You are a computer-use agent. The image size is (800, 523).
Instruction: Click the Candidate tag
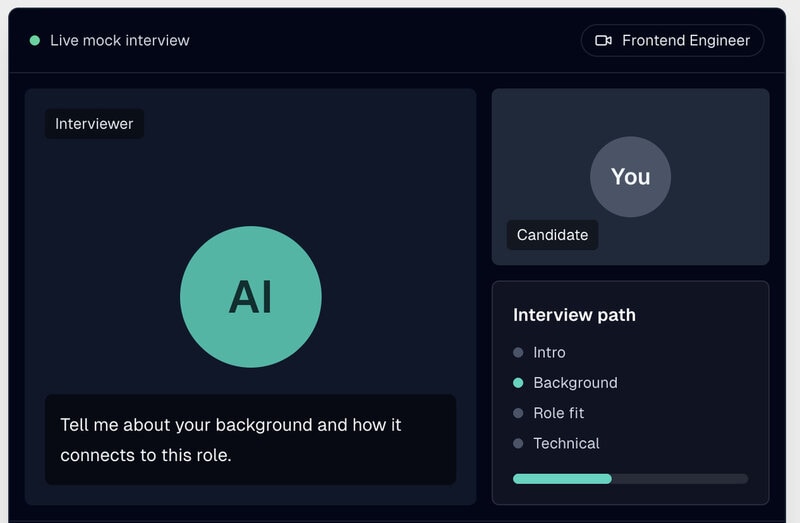point(552,235)
